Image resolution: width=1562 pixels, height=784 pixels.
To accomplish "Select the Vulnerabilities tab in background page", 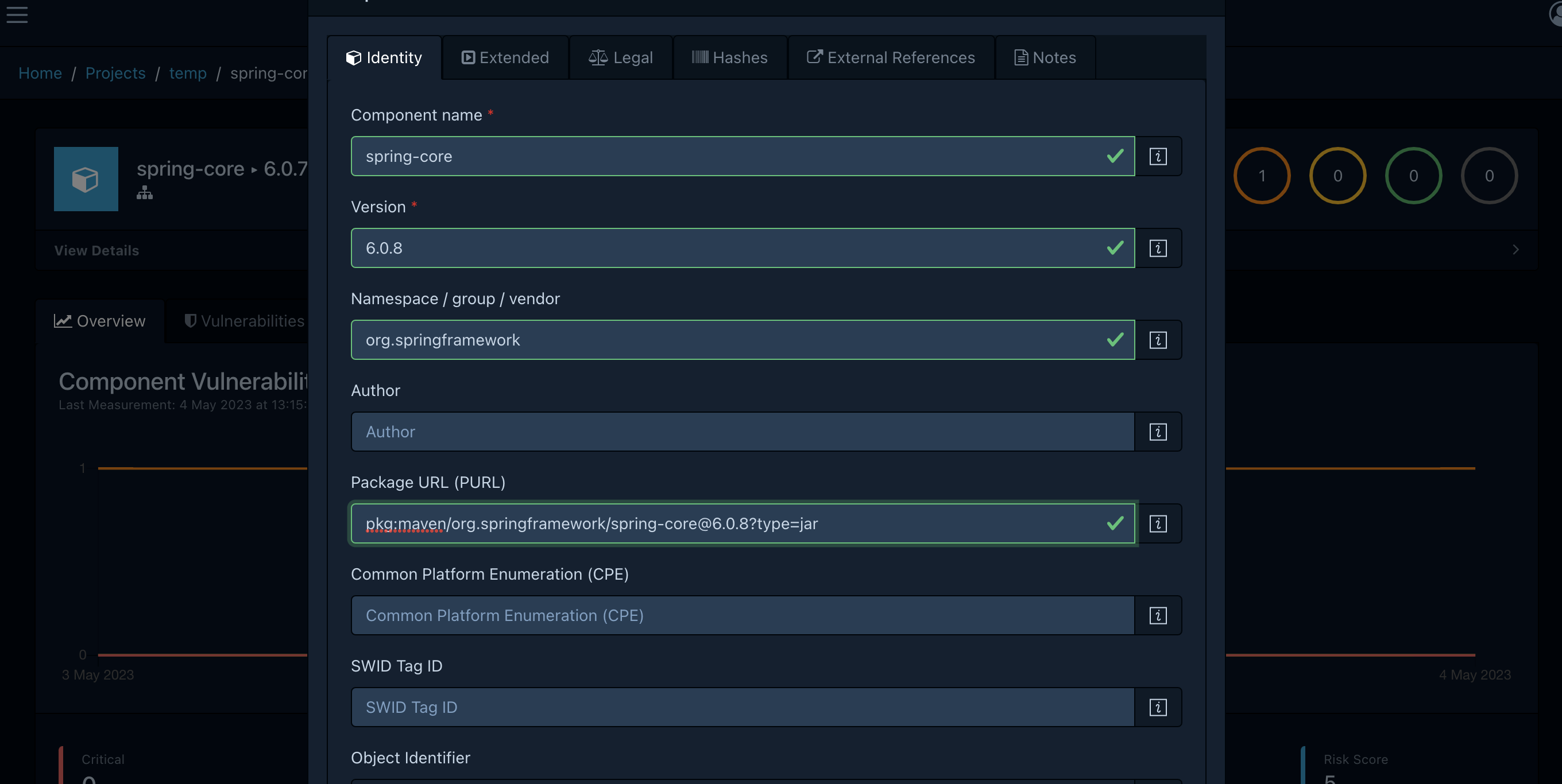I will coord(245,321).
